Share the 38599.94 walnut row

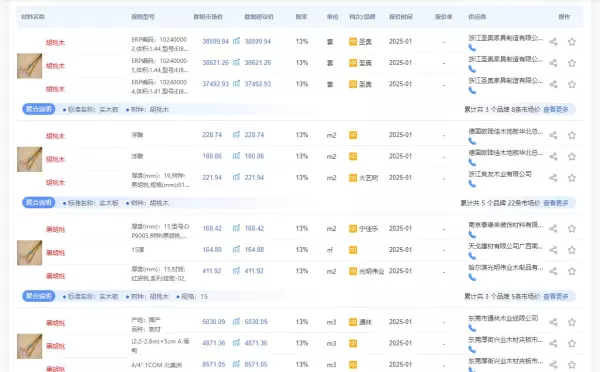[x=553, y=42]
